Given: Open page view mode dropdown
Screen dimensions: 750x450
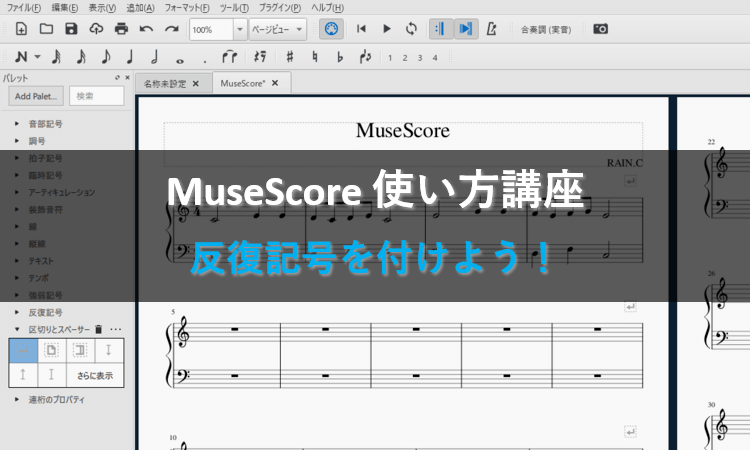Looking at the screenshot, I should 277,30.
